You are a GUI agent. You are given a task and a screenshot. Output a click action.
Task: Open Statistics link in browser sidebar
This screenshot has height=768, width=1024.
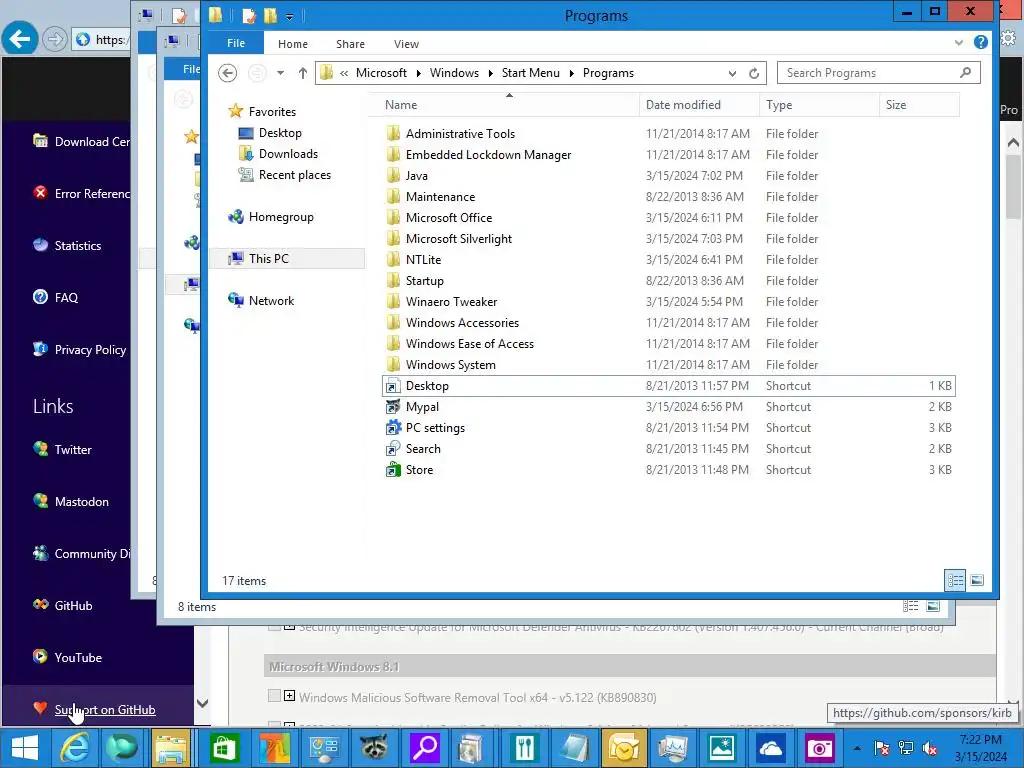coord(78,246)
